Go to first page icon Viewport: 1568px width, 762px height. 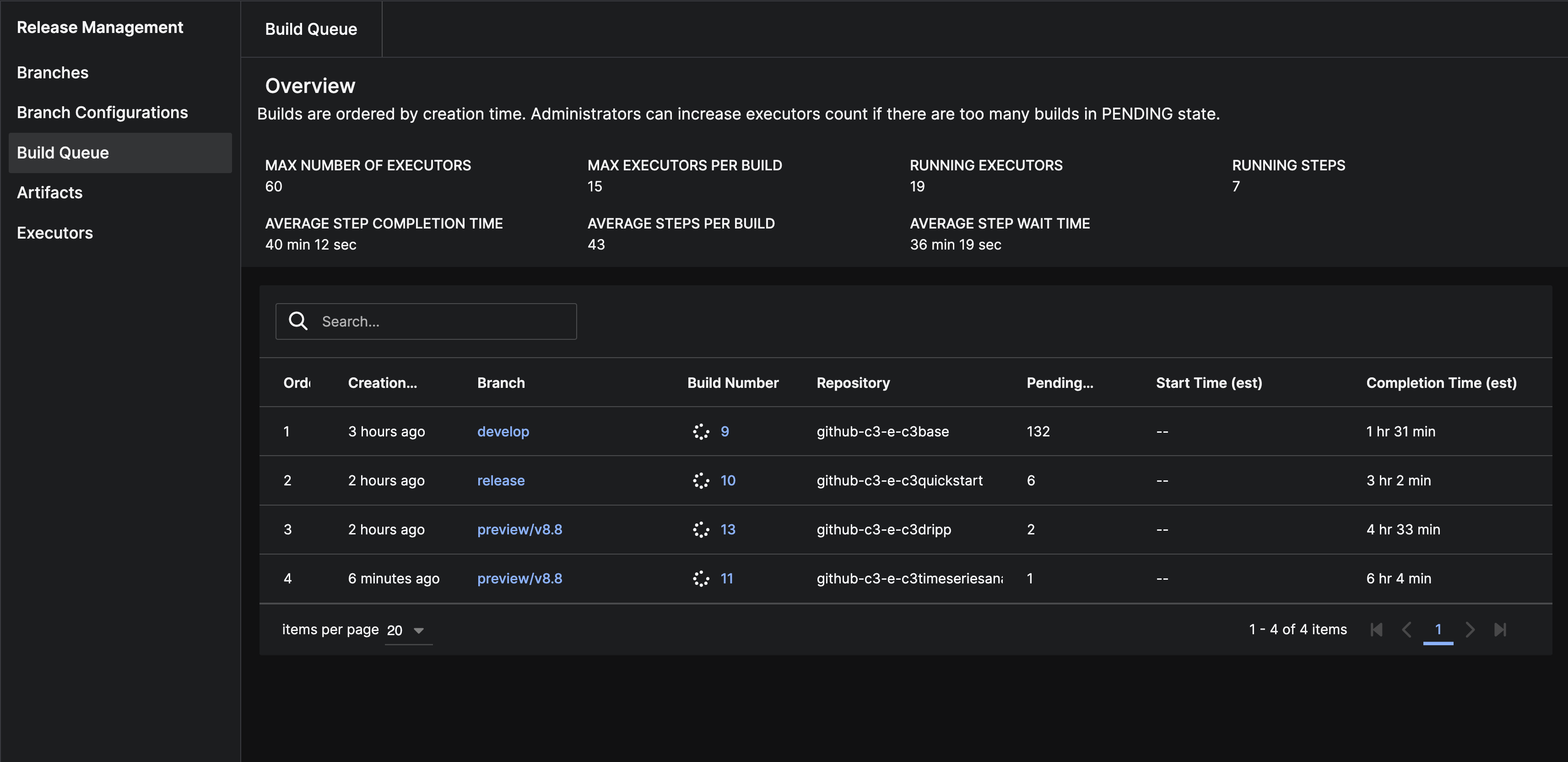1376,629
